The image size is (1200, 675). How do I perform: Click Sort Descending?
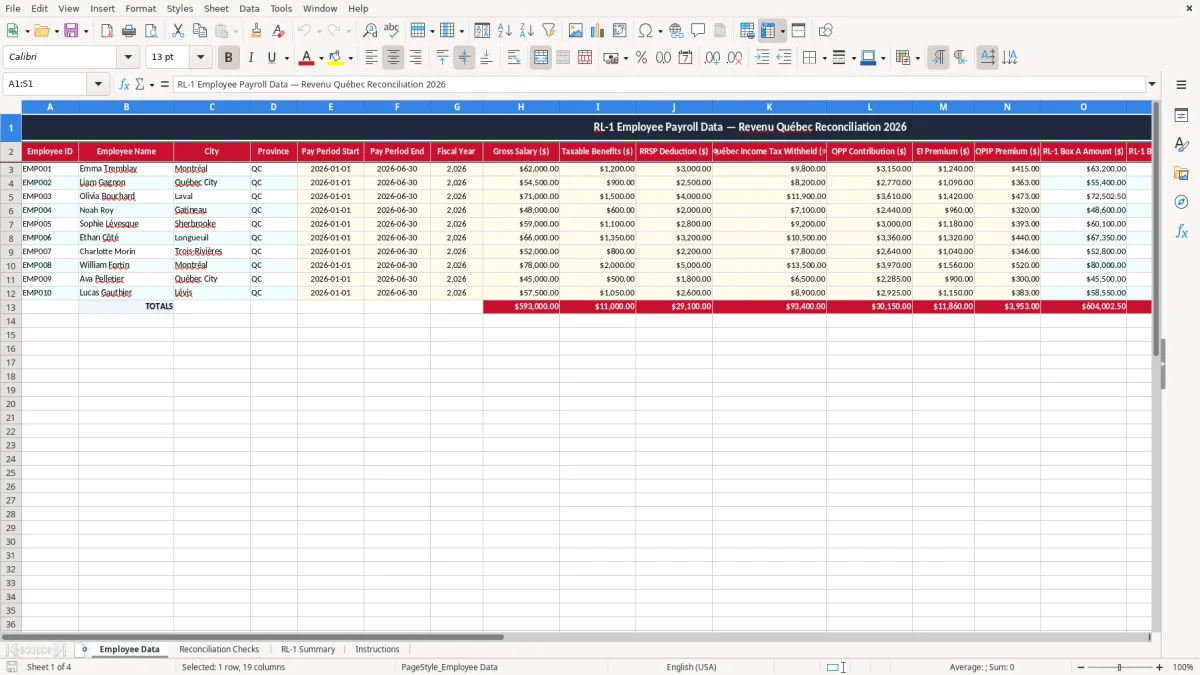coord(526,31)
